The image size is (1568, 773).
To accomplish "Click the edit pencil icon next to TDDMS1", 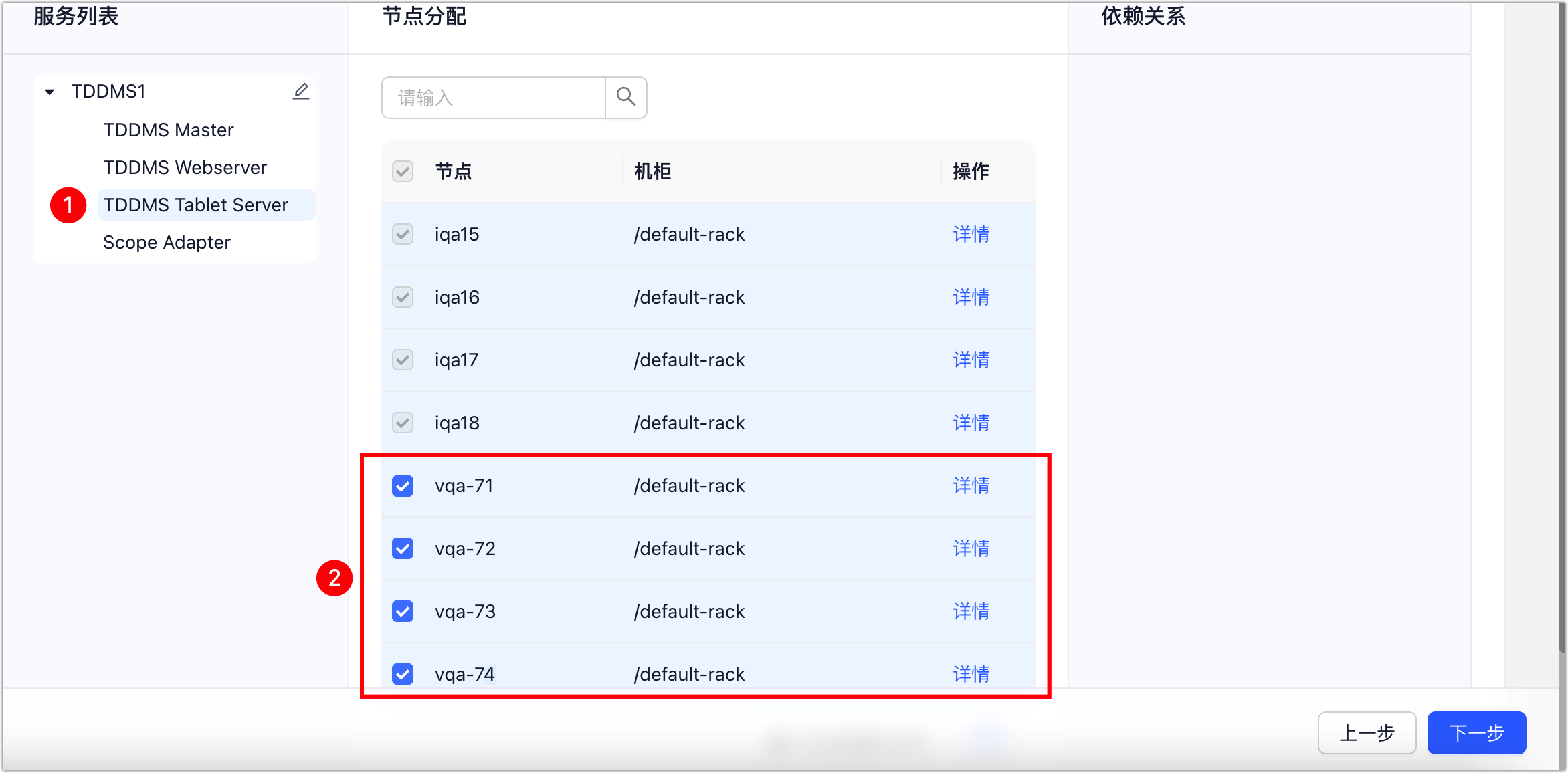I will pyautogui.click(x=301, y=92).
